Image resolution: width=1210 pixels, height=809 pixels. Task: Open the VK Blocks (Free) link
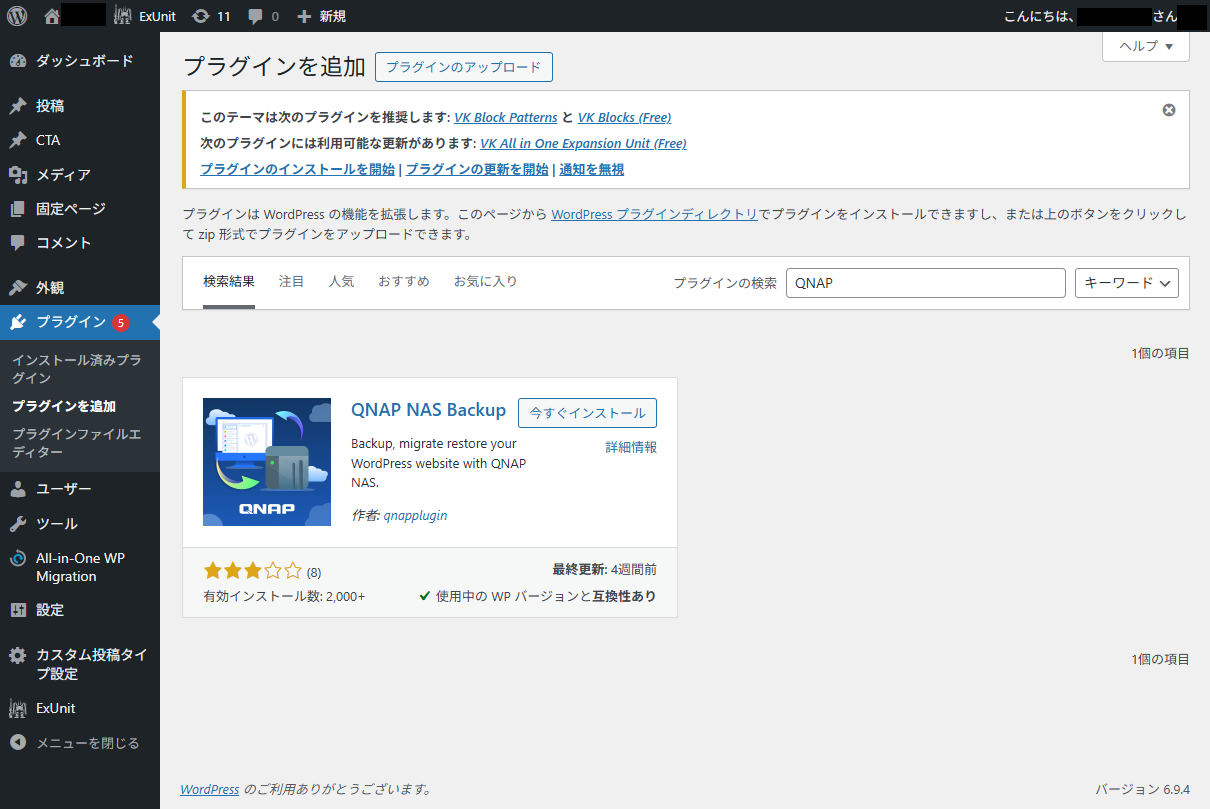pyautogui.click(x=625, y=118)
